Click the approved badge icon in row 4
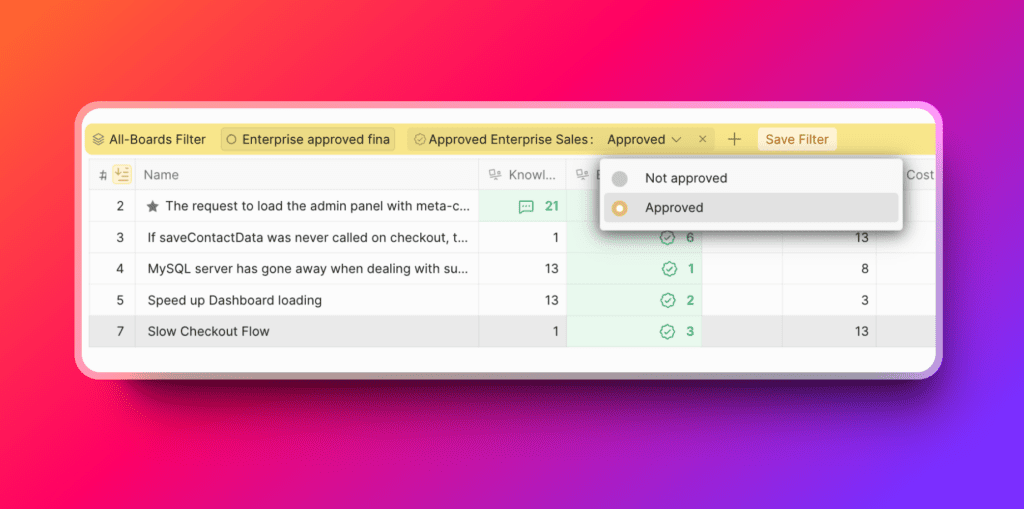 click(668, 269)
